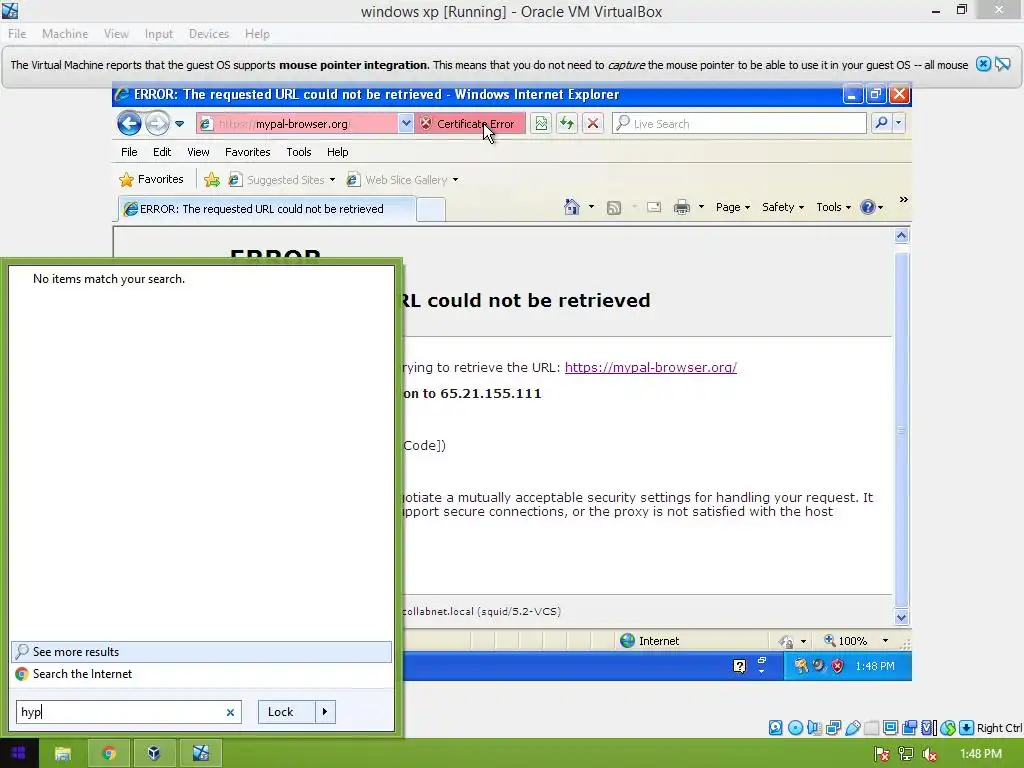Click the XP taskbar help question icon
The height and width of the screenshot is (768, 1024).
point(739,666)
